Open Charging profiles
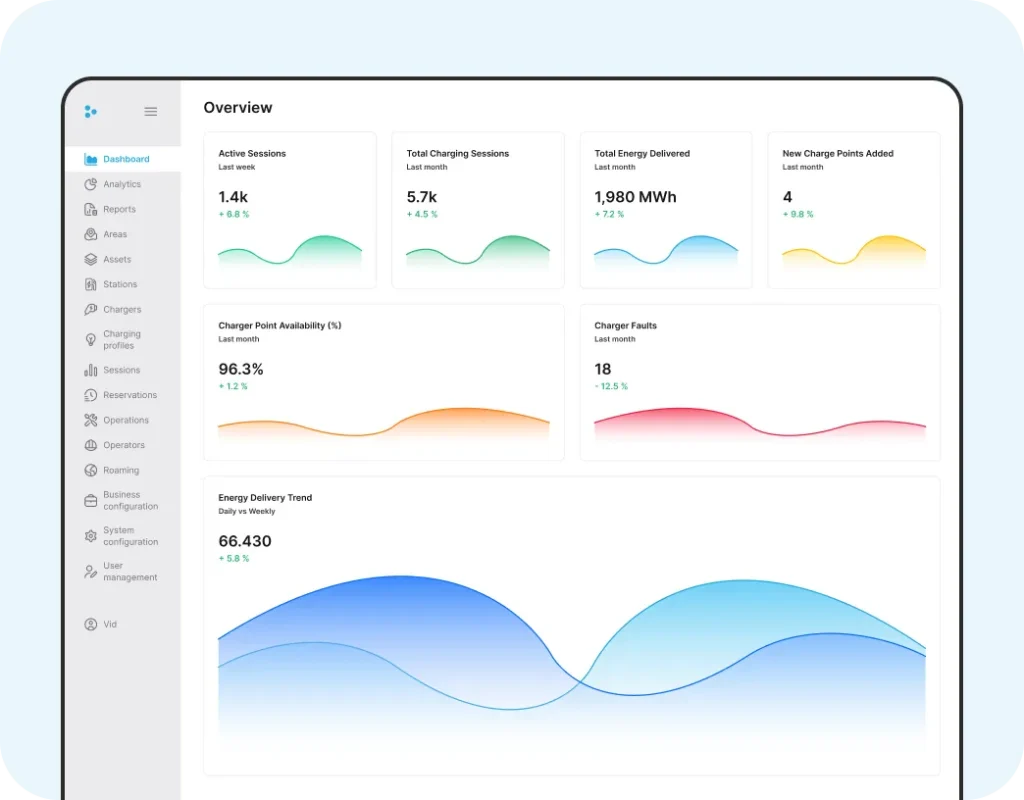The height and width of the screenshot is (800, 1024). 121,339
